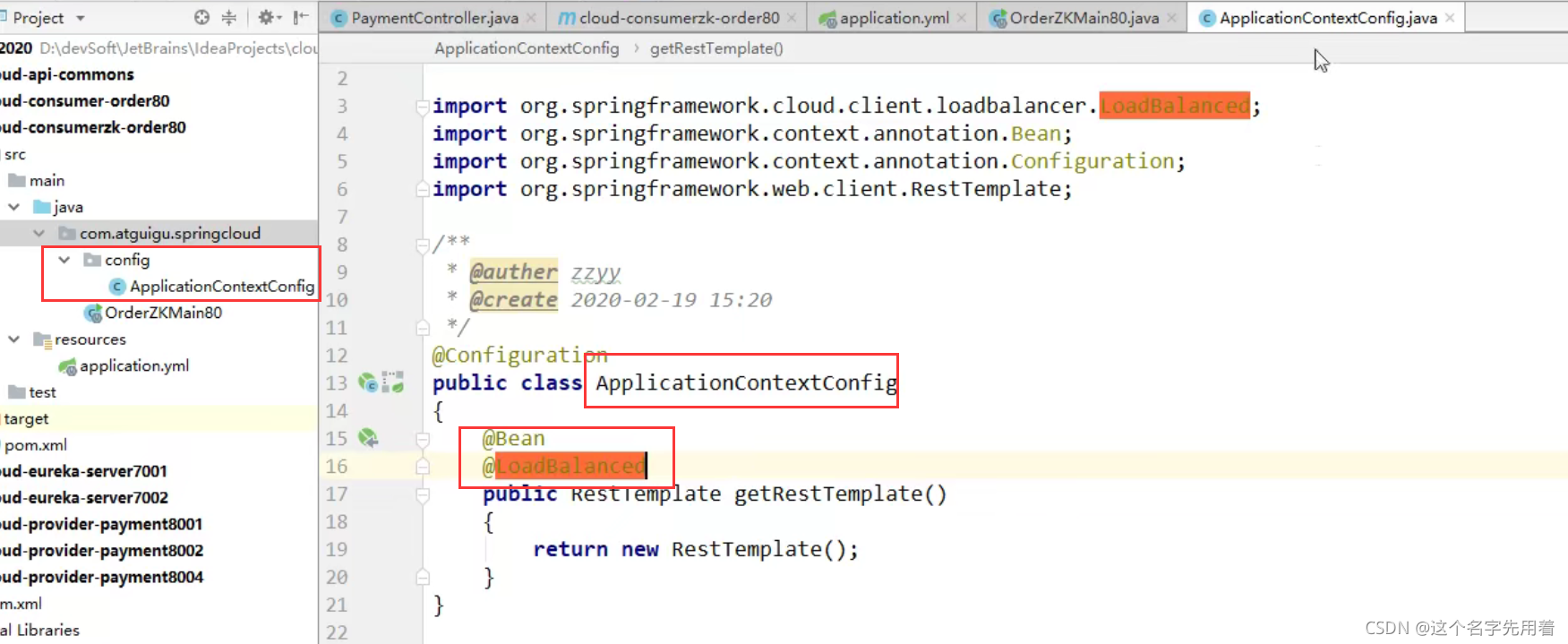Close the ApplicationContextConfig.java tab
Viewport: 1568px width, 644px height.
click(x=1450, y=18)
